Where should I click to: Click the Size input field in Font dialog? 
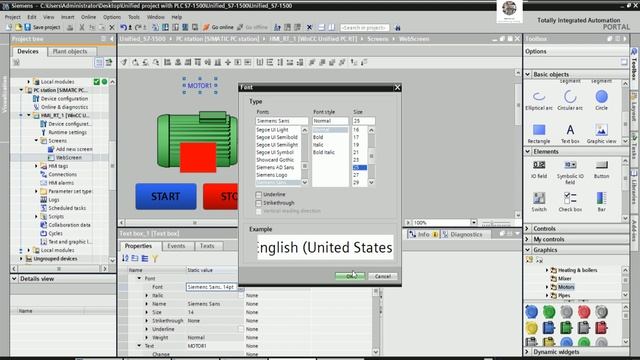click(364, 121)
